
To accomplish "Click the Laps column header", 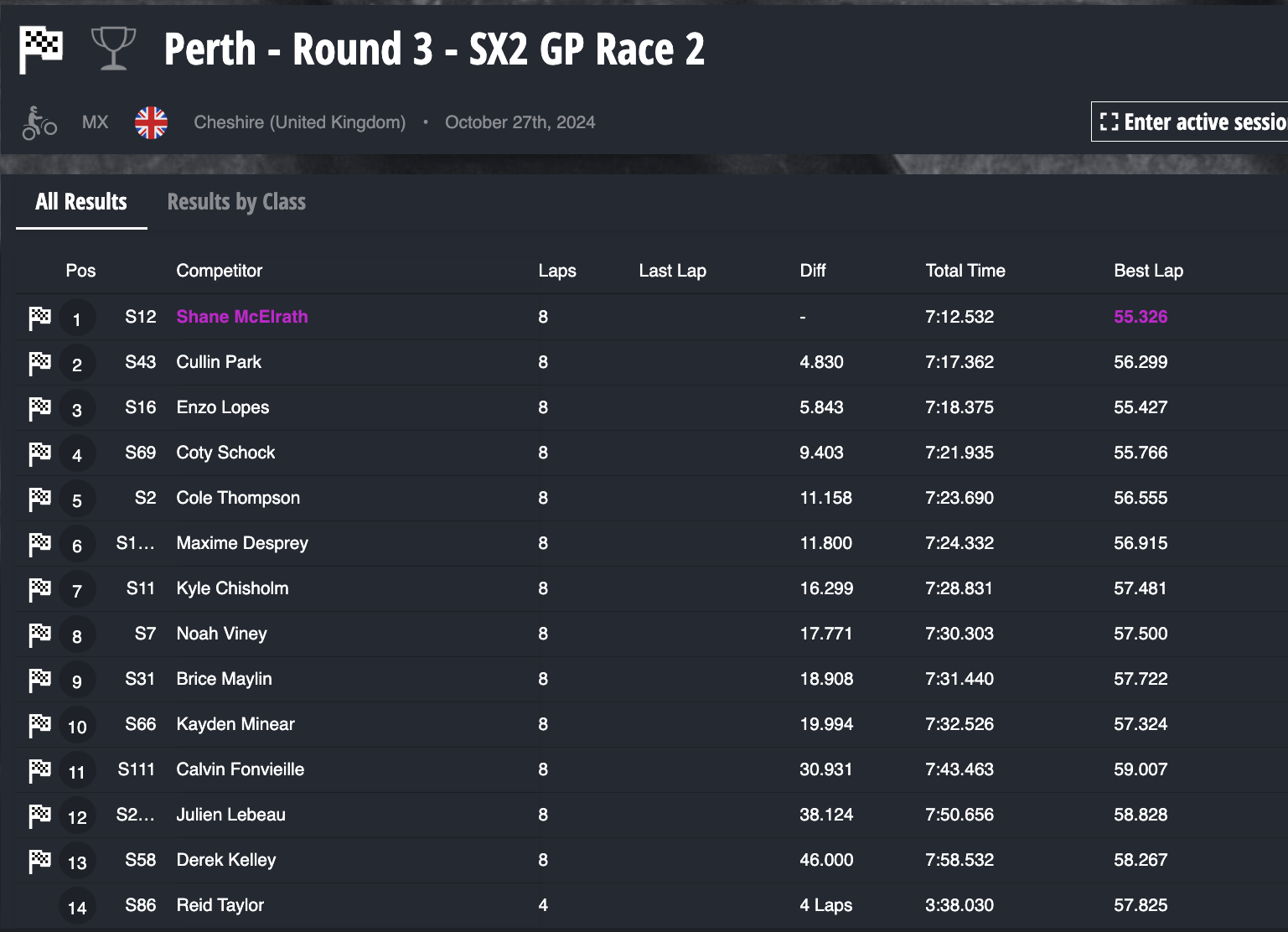I will pos(557,271).
